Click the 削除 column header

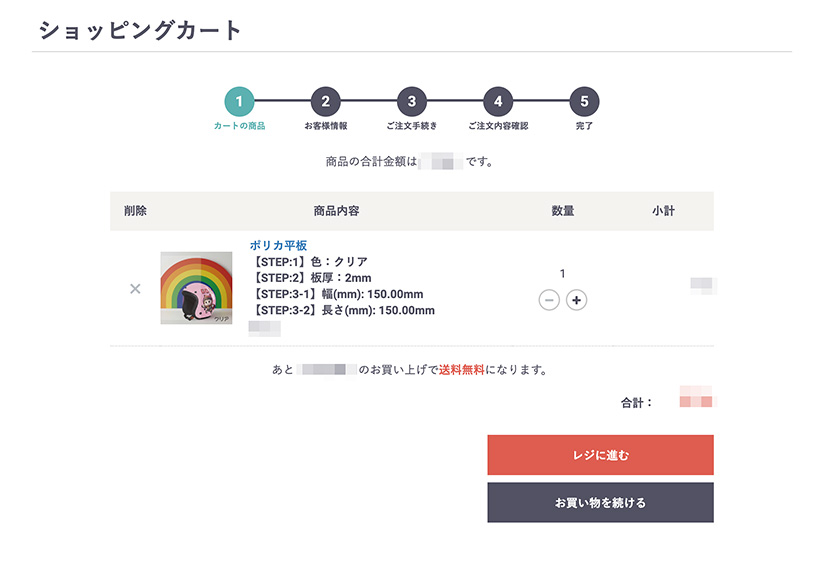135,211
